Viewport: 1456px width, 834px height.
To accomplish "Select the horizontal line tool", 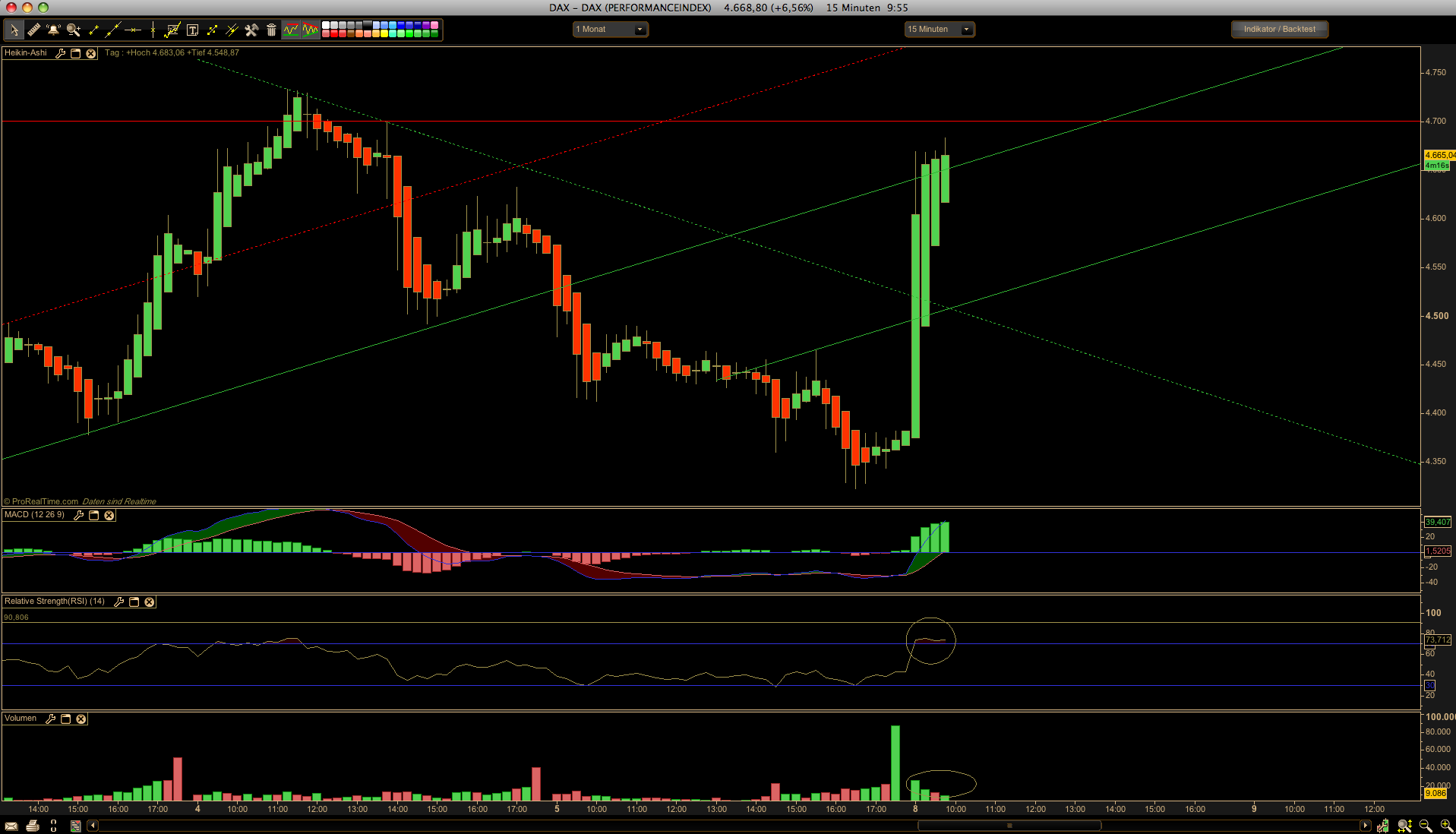I will click(133, 30).
